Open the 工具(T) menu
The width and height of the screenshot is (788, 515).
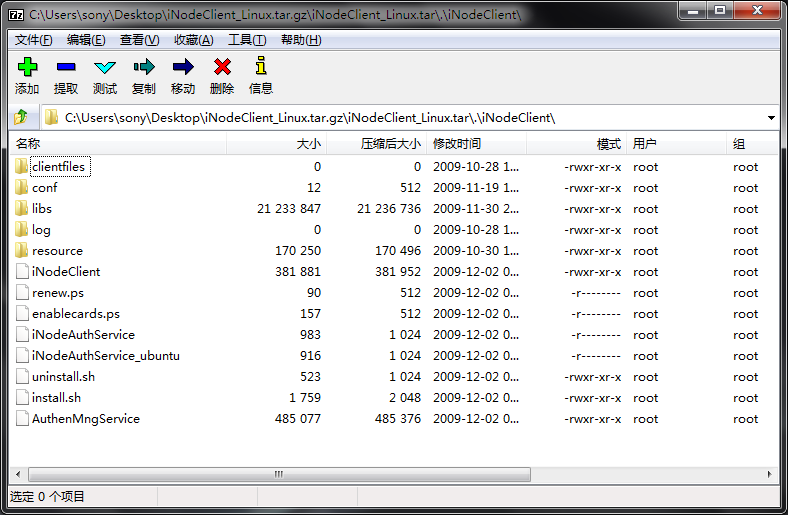click(247, 40)
